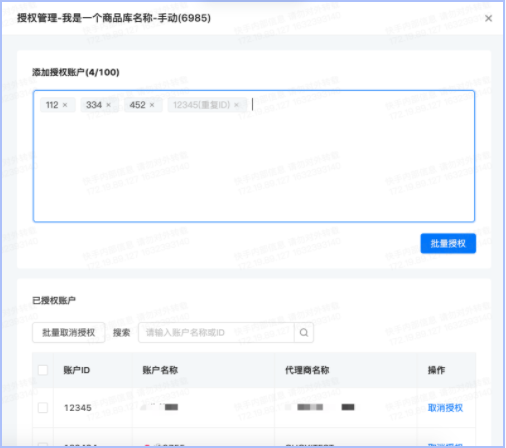This screenshot has height=448, width=506.
Task: Click the 账户名称 column header
Action: coord(160,370)
